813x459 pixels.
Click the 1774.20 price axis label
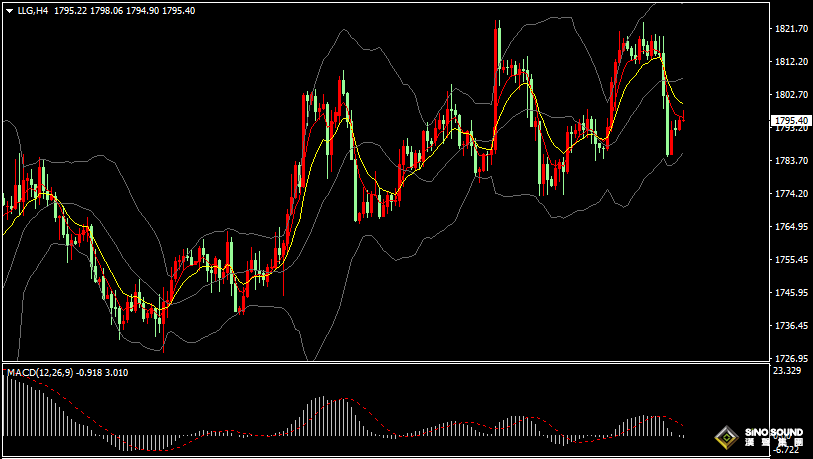[792, 193]
